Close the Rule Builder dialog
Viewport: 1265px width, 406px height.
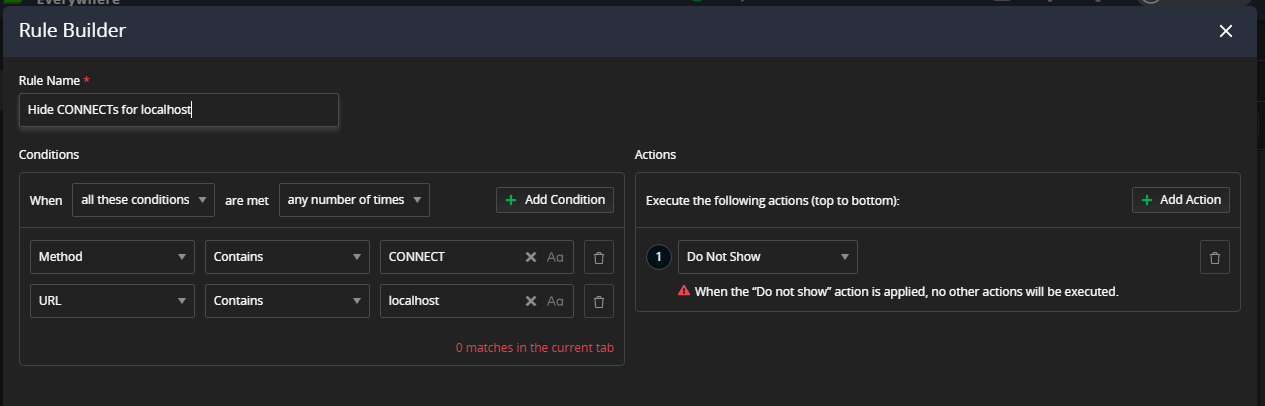[x=1226, y=31]
